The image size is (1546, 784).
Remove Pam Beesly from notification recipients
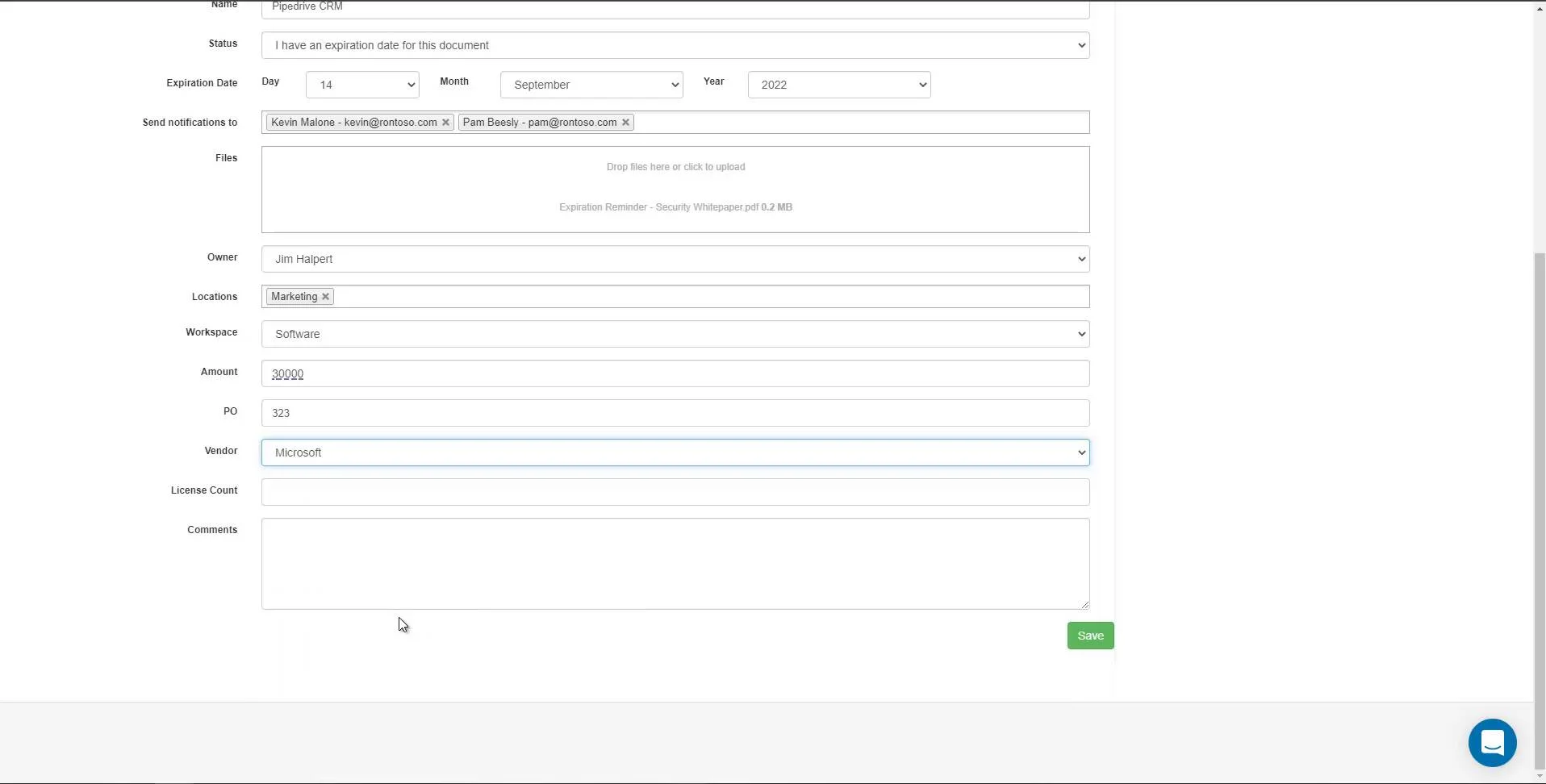(626, 123)
